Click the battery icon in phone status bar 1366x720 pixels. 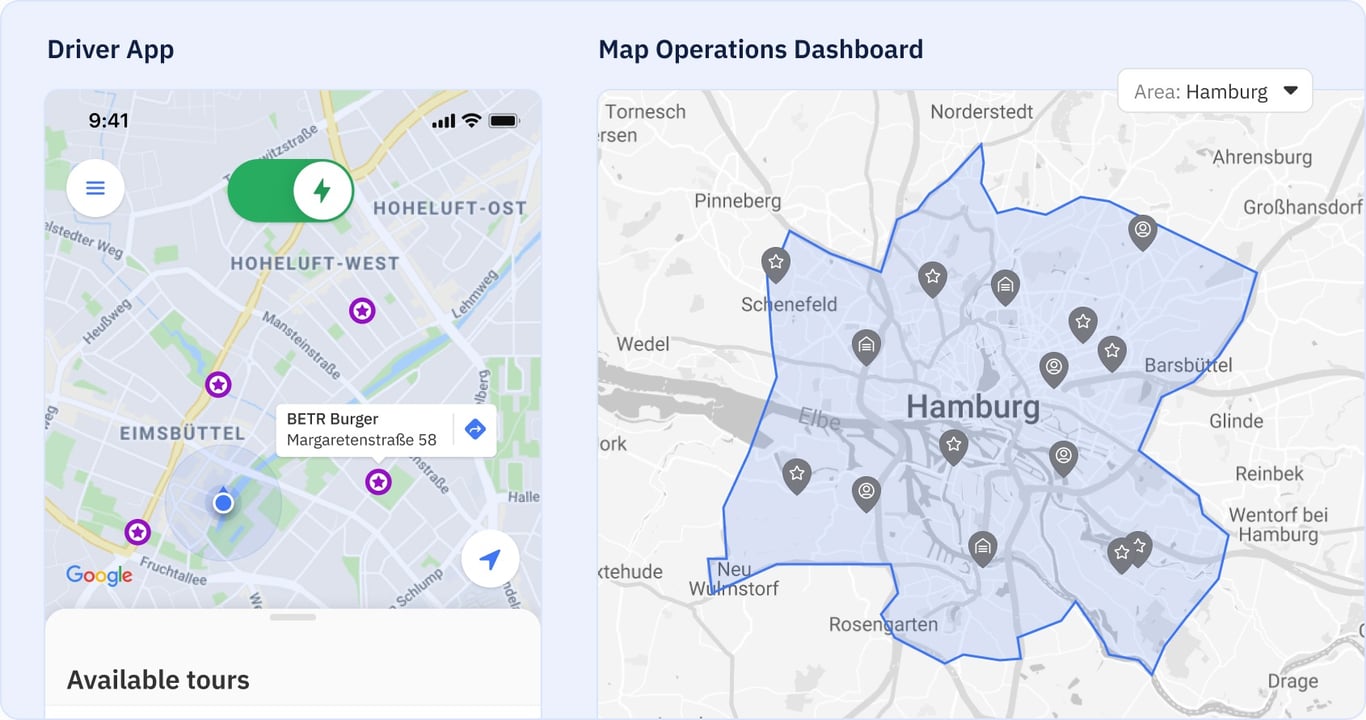pyautogui.click(x=503, y=121)
